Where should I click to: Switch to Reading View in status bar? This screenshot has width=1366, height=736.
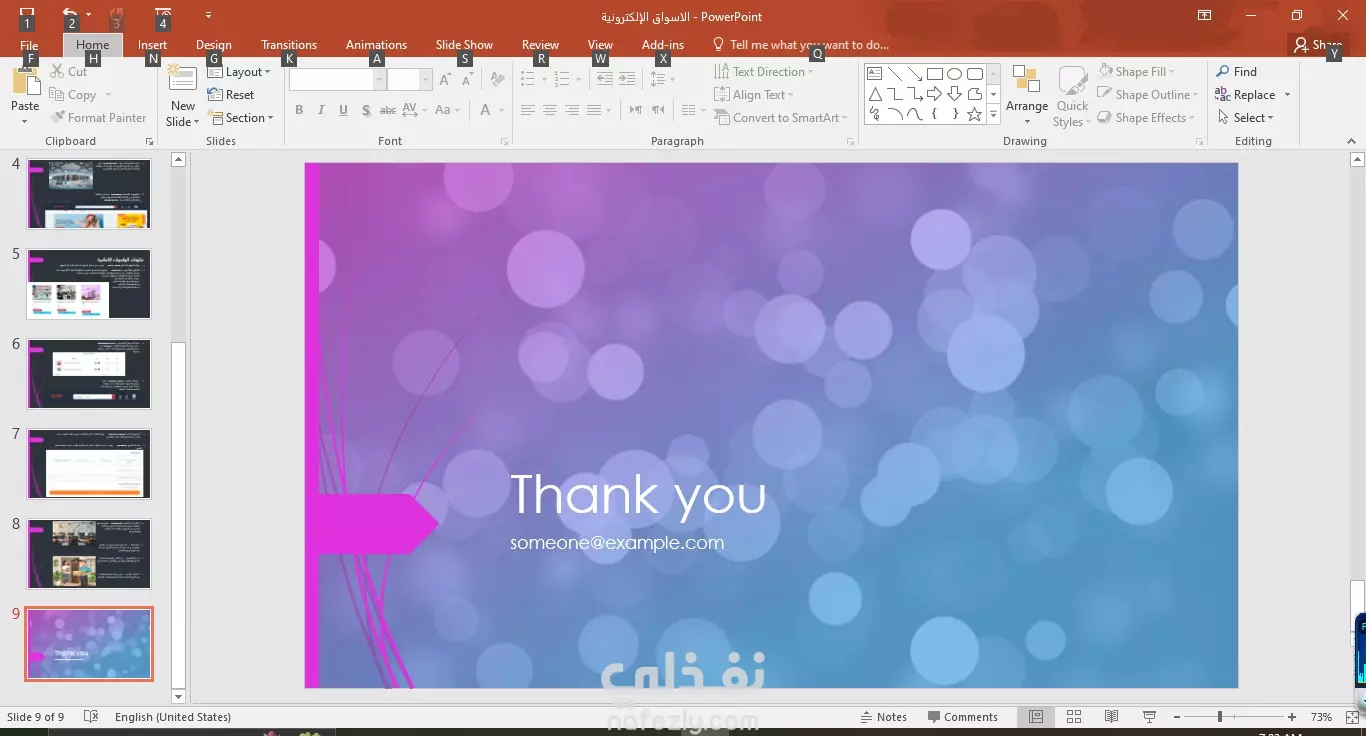(x=1111, y=717)
